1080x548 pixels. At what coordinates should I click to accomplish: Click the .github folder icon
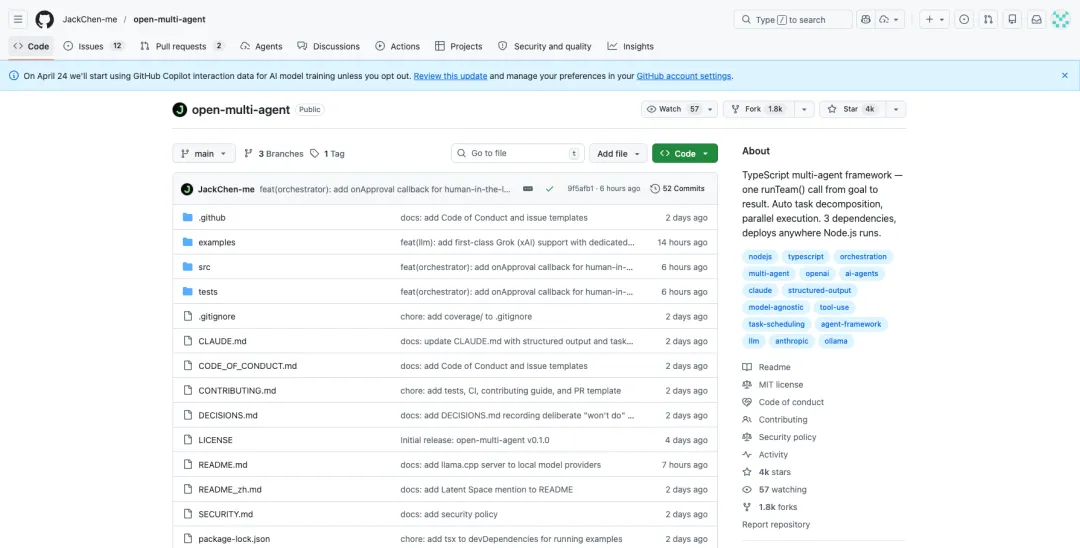187,218
